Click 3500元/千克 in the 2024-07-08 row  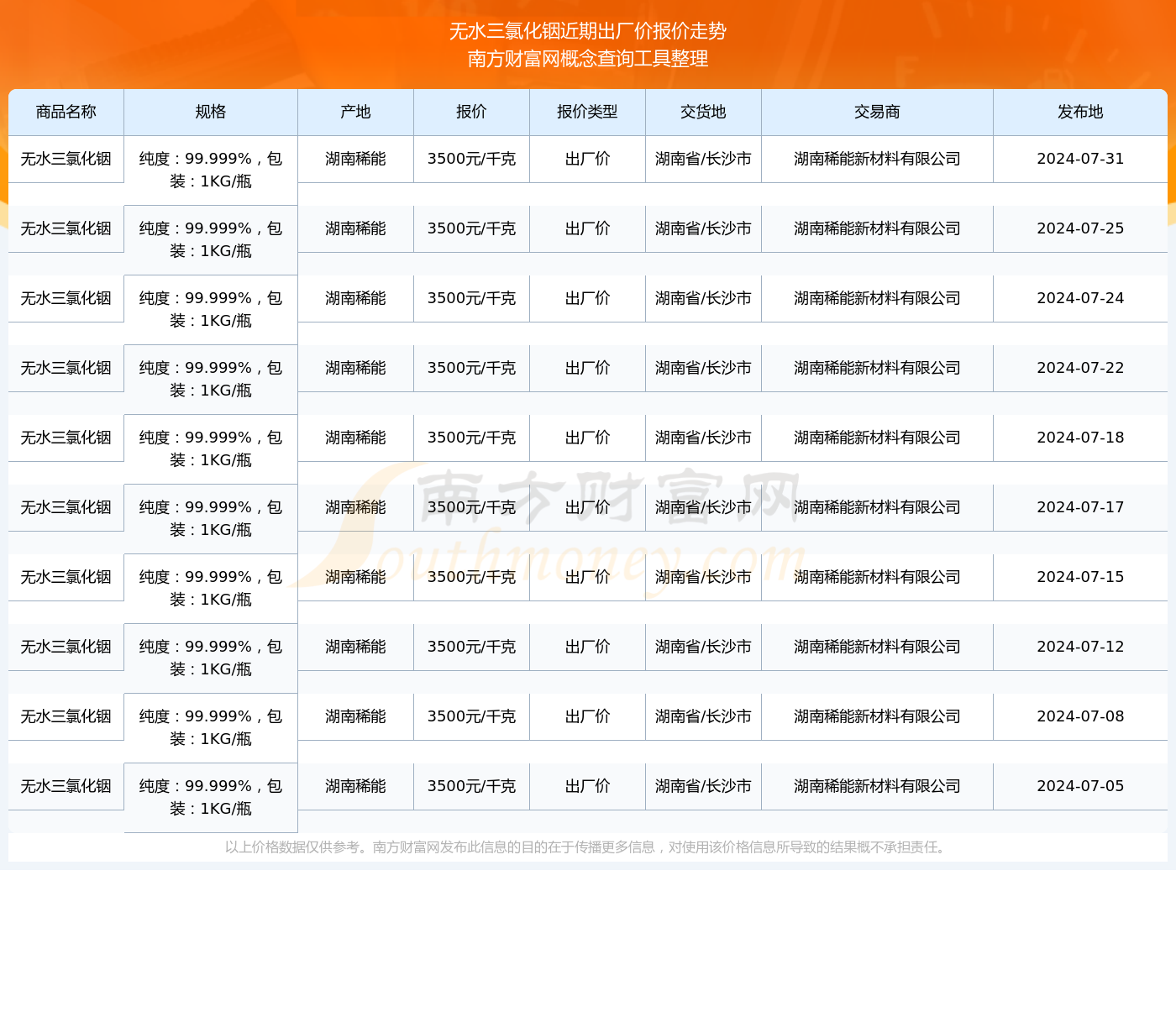click(x=472, y=716)
